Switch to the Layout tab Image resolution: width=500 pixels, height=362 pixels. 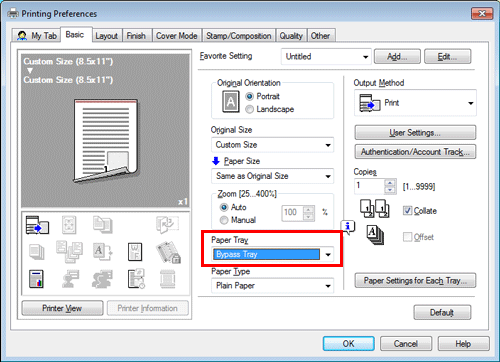tap(106, 36)
